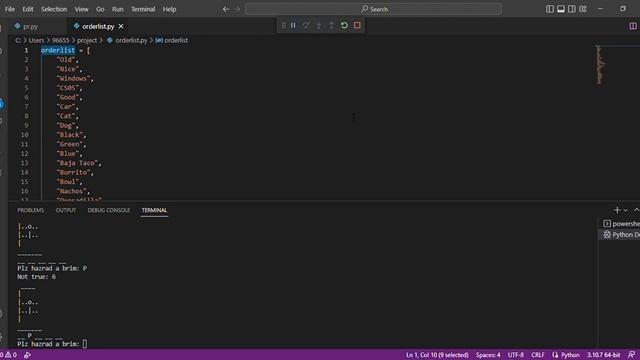Open the View menu

click(81, 9)
